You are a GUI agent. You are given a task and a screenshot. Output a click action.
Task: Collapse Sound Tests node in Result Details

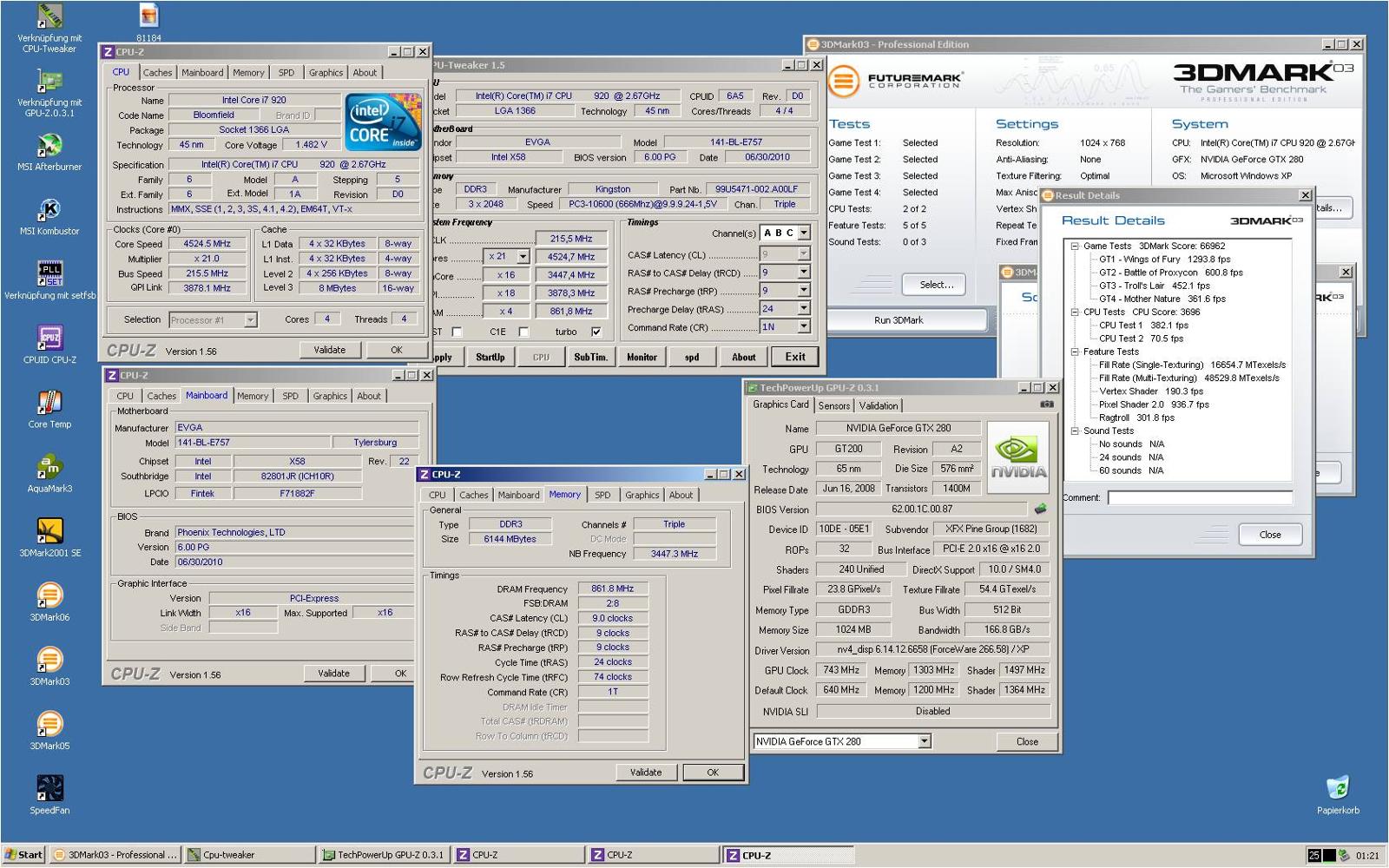(x=1074, y=431)
